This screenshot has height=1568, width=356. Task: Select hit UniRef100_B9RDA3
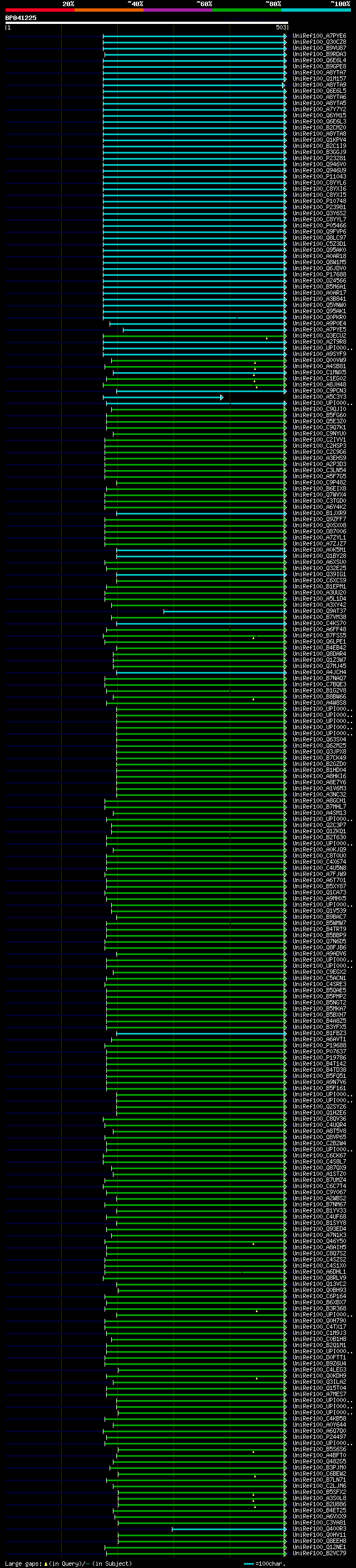point(319,54)
